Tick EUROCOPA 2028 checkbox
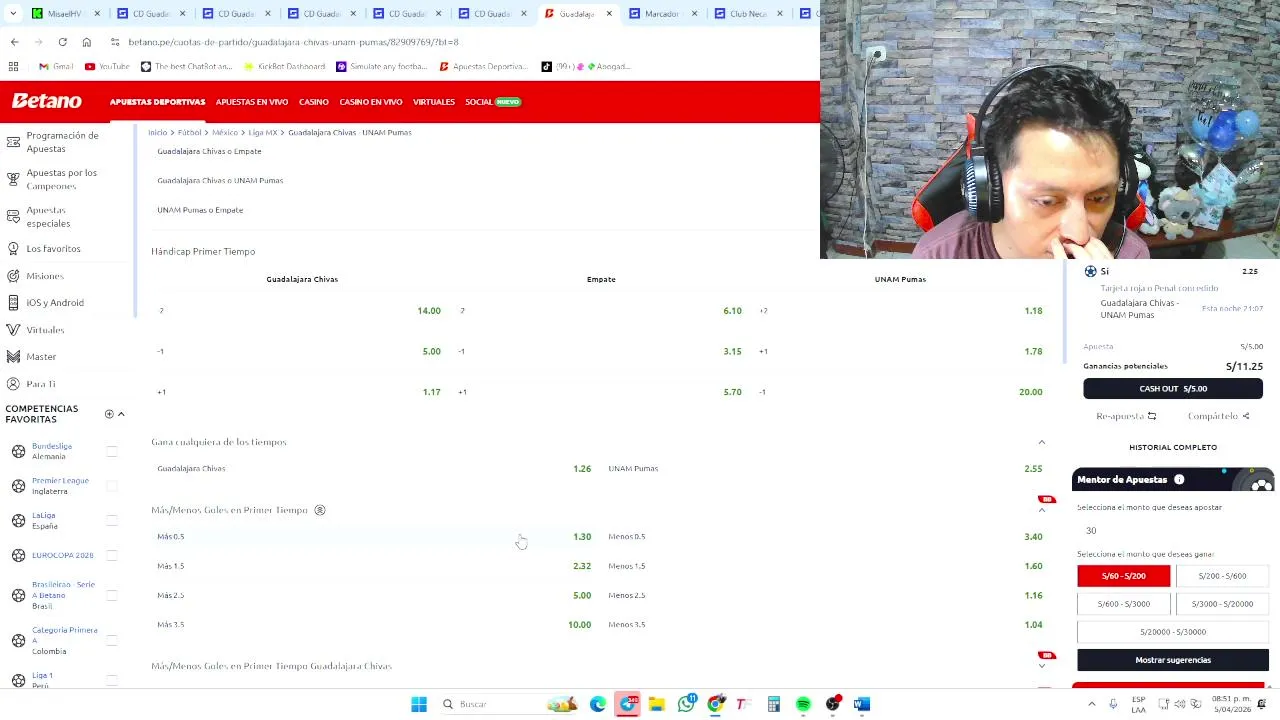 (x=112, y=555)
